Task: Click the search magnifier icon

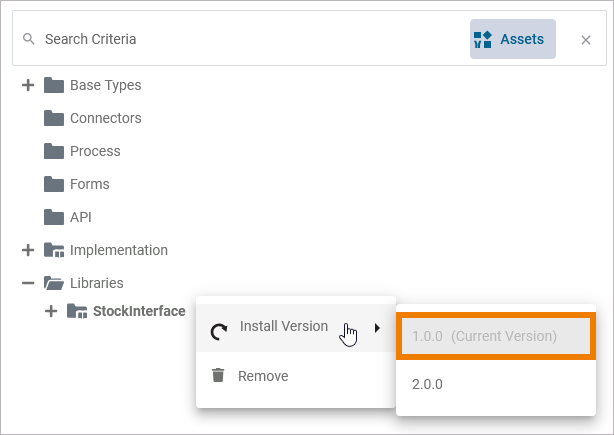Action: pos(28,40)
